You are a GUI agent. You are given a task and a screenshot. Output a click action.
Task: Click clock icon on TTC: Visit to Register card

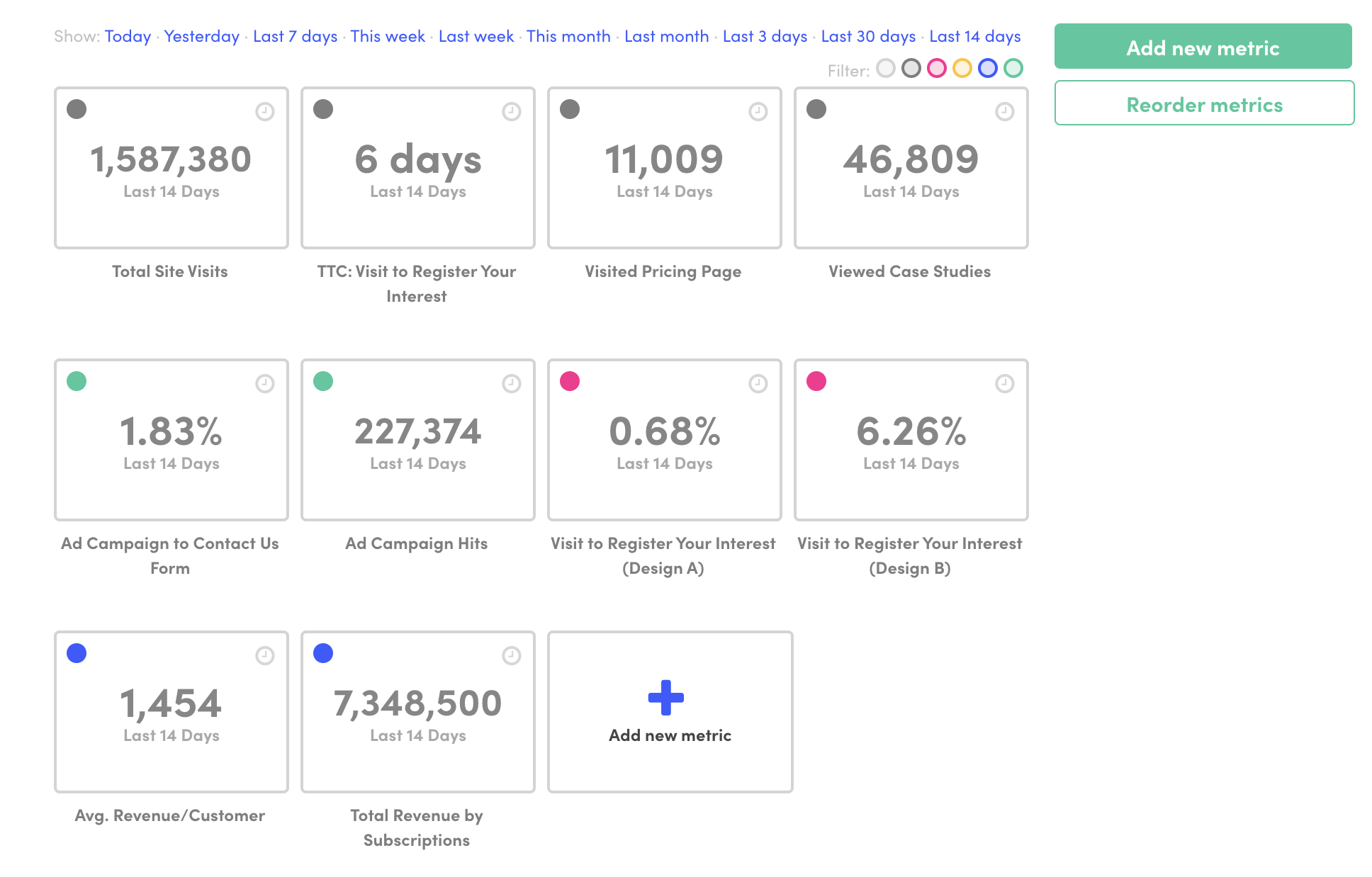point(511,111)
